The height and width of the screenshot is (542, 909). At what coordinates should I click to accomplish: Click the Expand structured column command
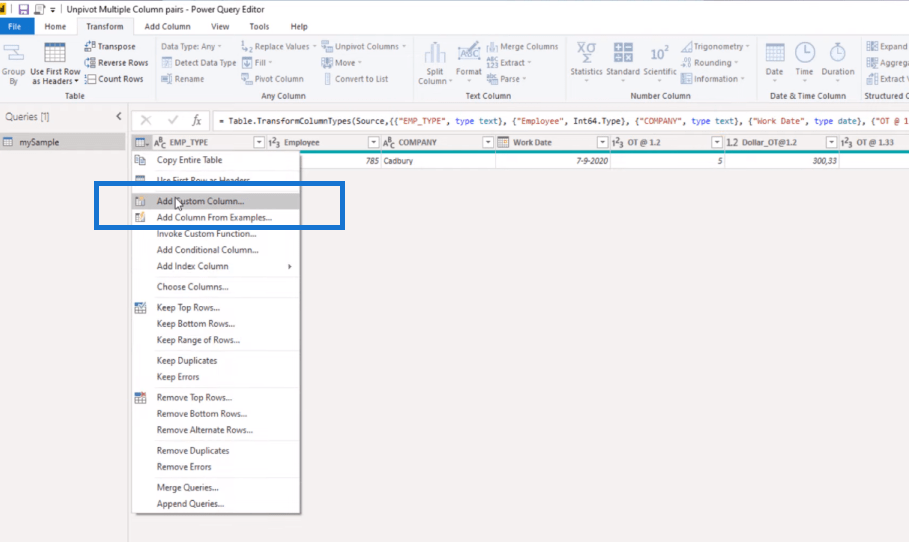pos(886,46)
